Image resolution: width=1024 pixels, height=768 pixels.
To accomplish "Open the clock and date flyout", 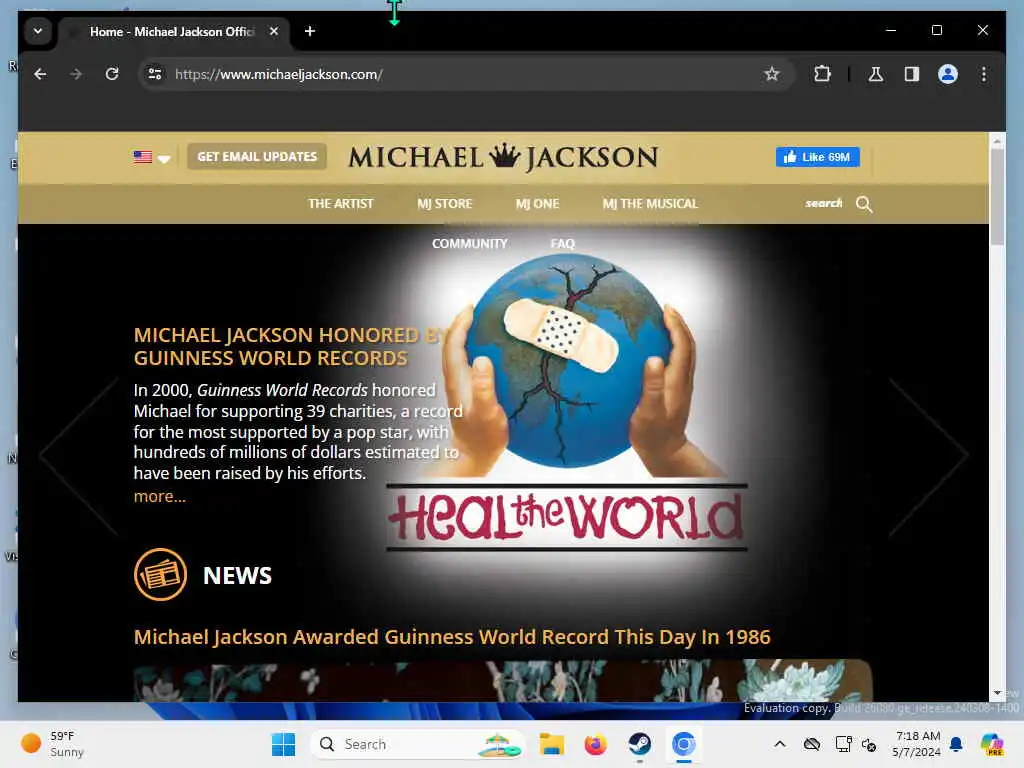I will pyautogui.click(x=917, y=744).
